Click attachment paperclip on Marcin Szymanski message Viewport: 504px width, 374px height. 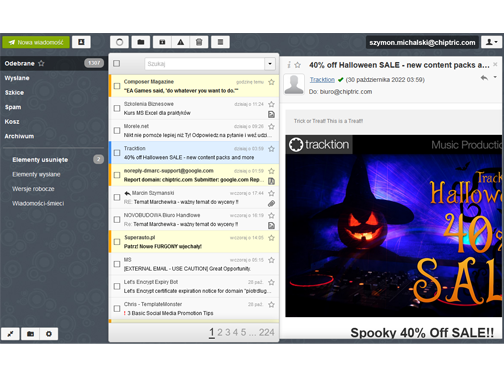272,203
